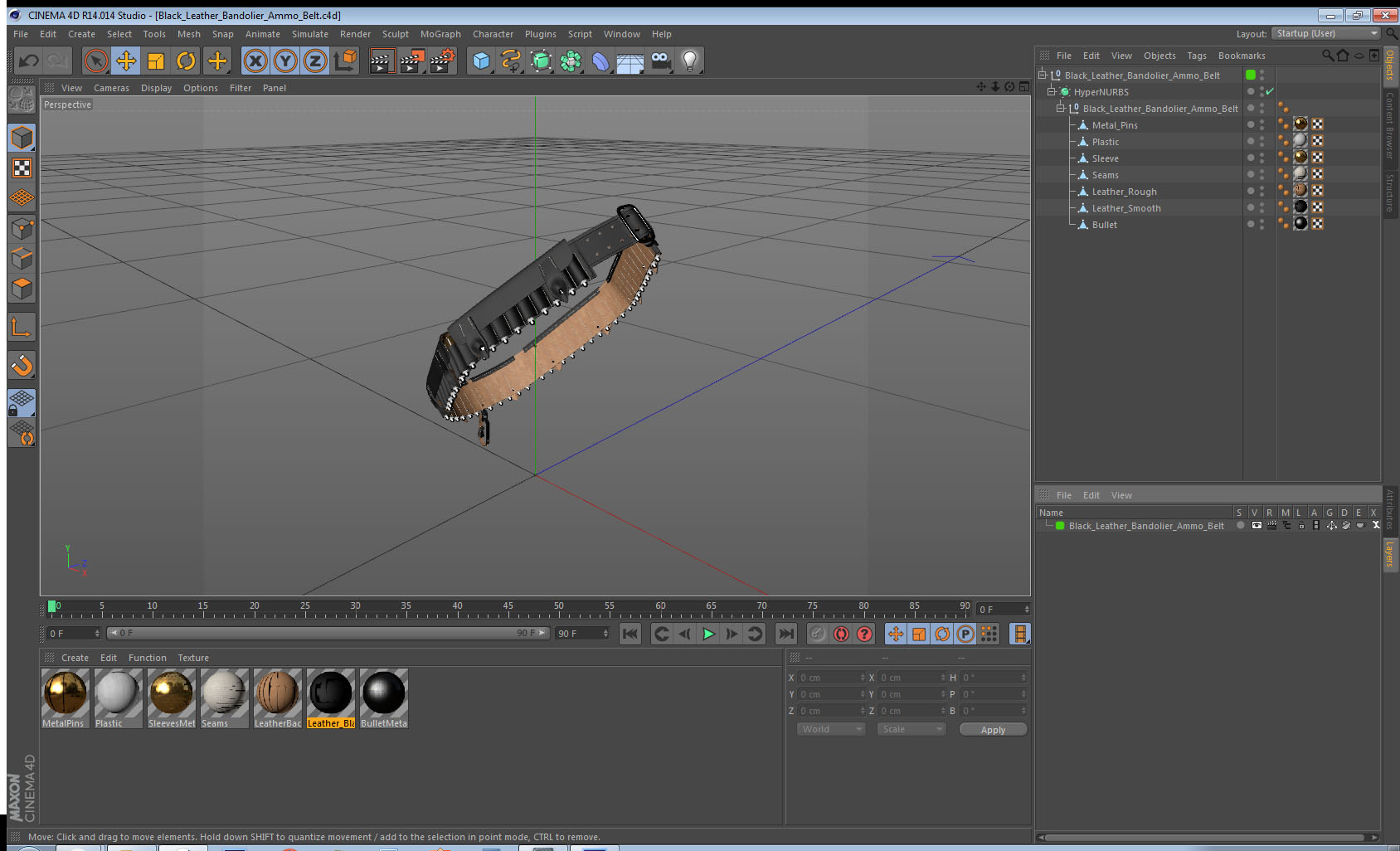The height and width of the screenshot is (851, 1400).
Task: Add a Cube primitive object
Action: tap(481, 61)
